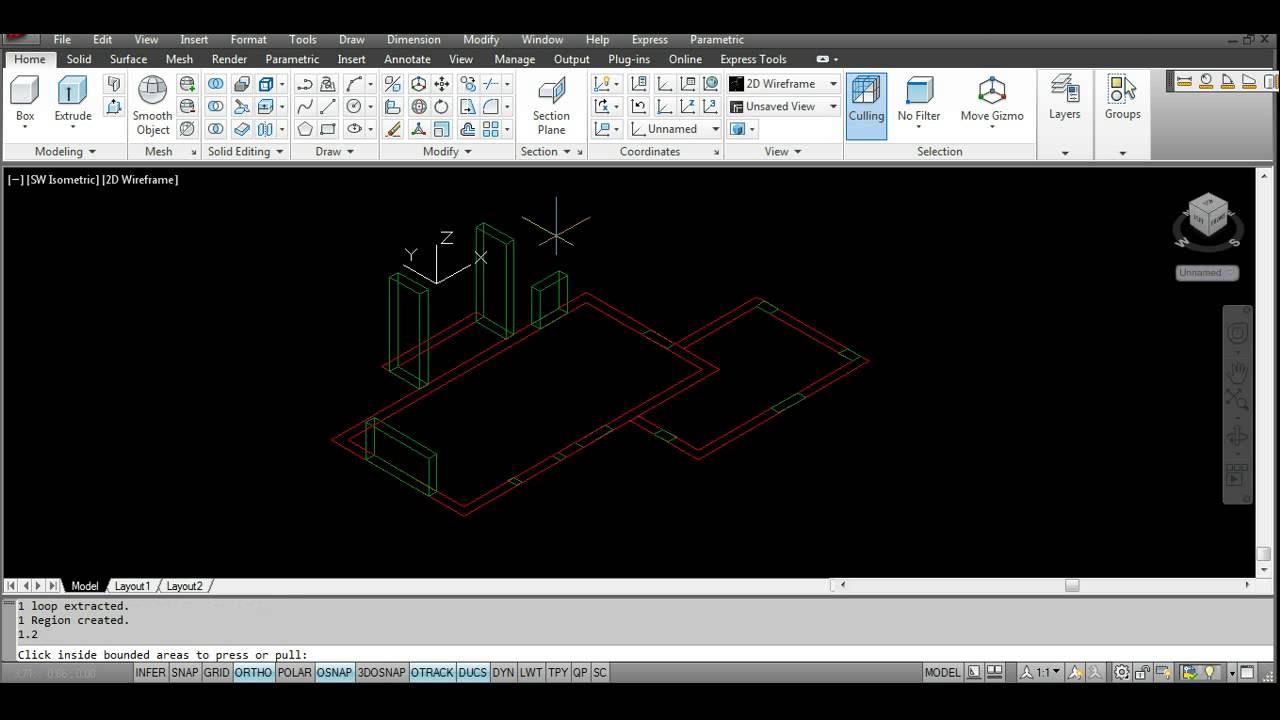Image resolution: width=1280 pixels, height=720 pixels.
Task: Activate the Pan hand on navigation bar
Action: tap(1238, 372)
